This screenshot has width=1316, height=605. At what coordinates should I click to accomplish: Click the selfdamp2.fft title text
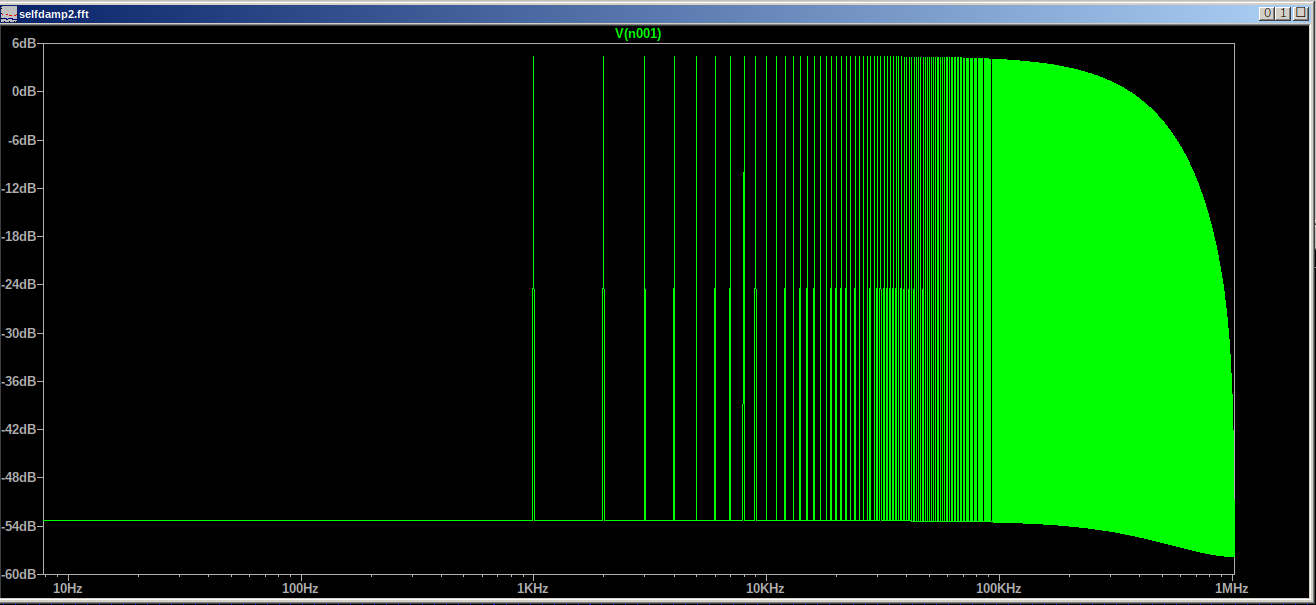click(54, 13)
